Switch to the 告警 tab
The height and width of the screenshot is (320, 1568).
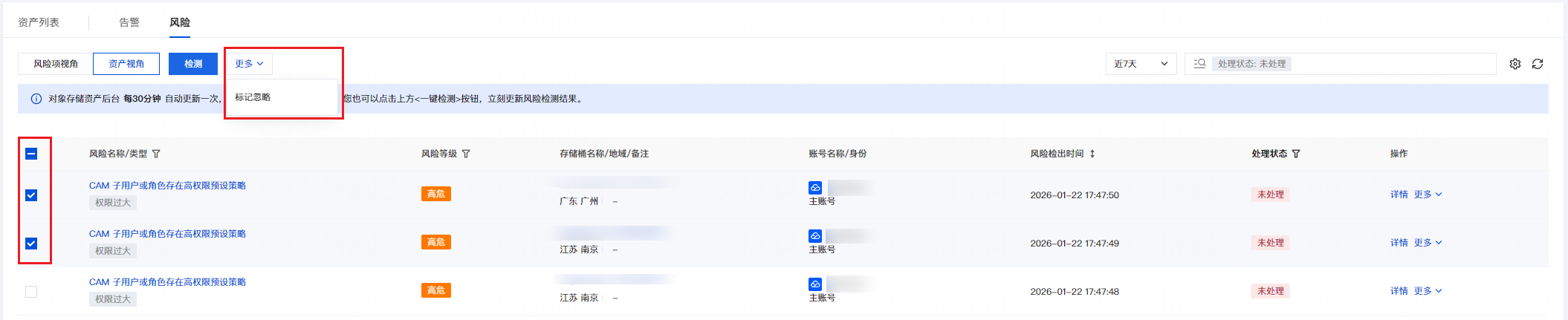(129, 22)
